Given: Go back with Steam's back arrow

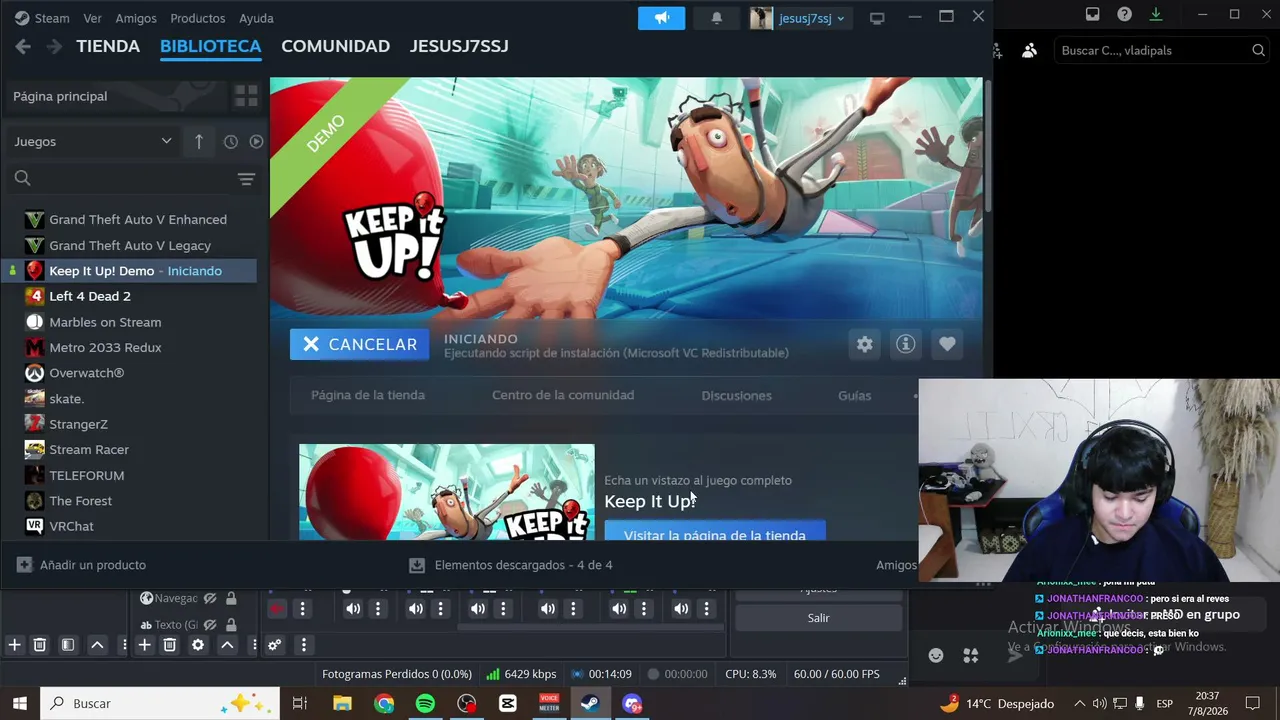Looking at the screenshot, I should (x=23, y=46).
